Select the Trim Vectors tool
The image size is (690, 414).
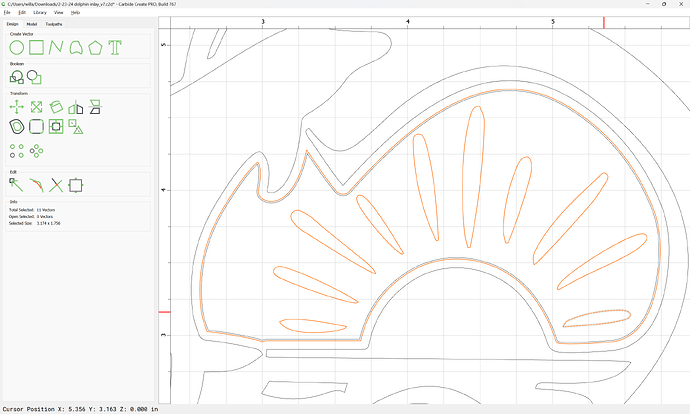coord(56,185)
